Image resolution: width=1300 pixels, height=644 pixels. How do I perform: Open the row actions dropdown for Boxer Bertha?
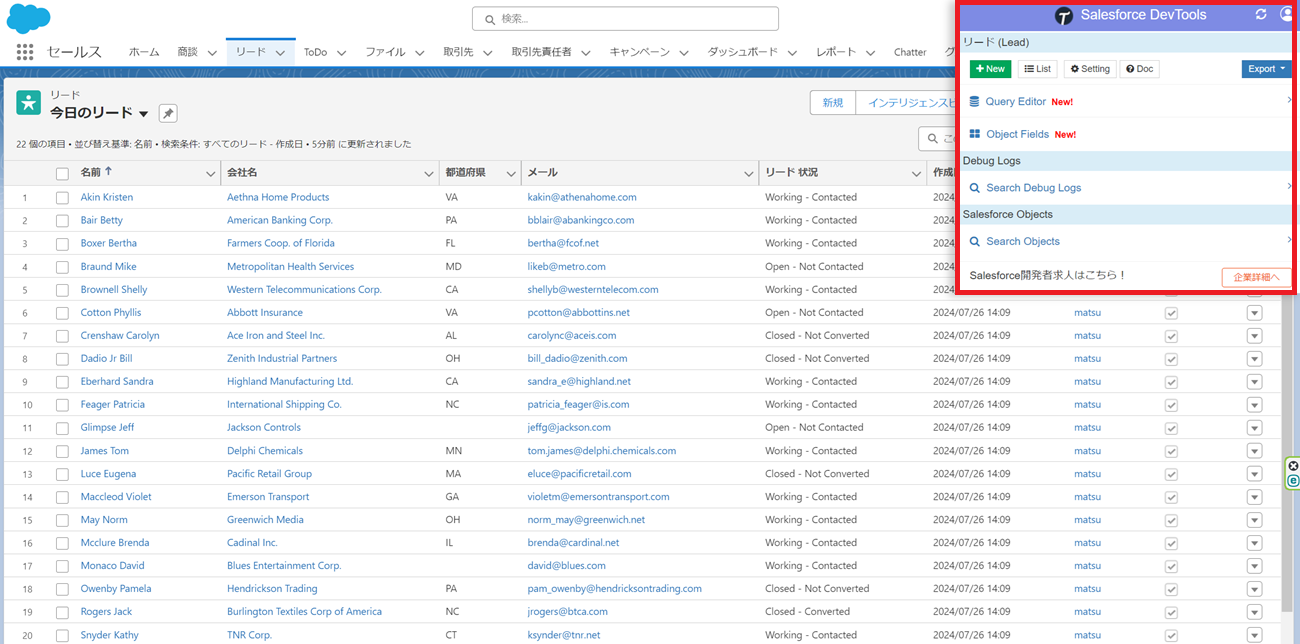tap(1254, 243)
